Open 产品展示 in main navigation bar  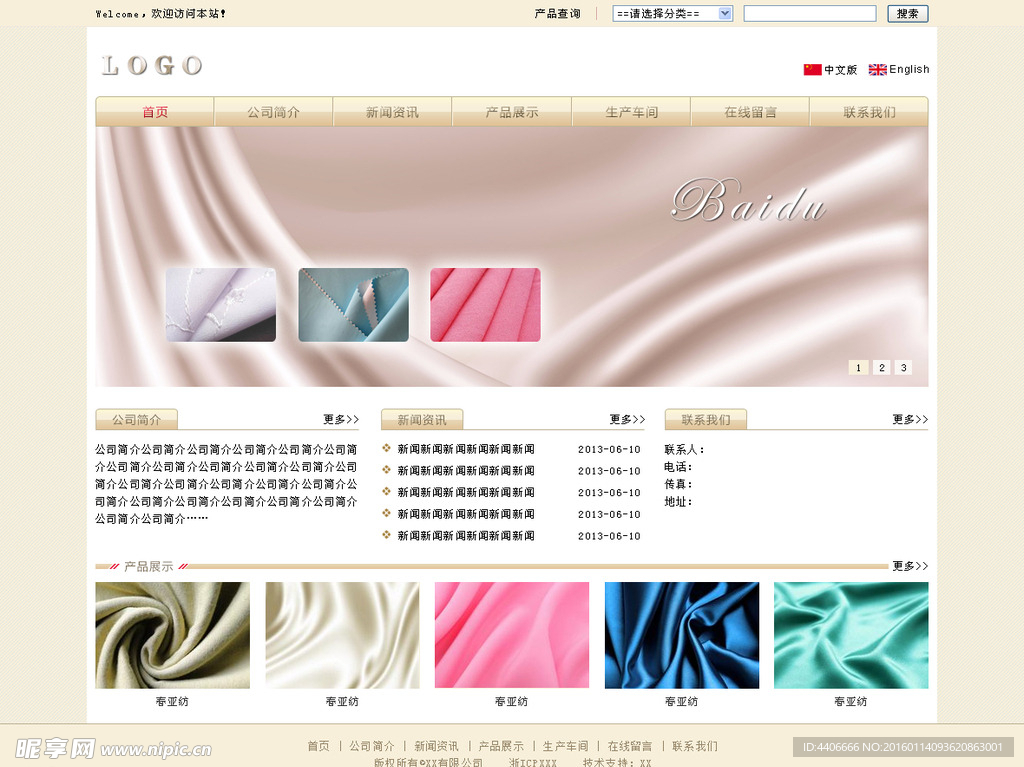click(x=512, y=112)
